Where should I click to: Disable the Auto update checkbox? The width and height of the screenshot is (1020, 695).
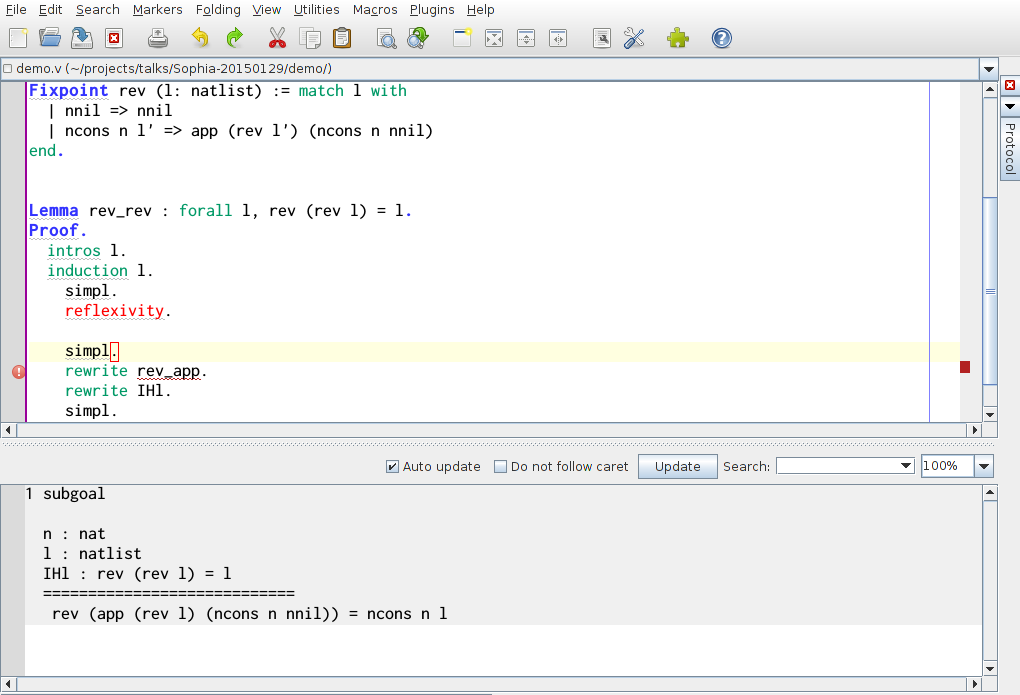tap(393, 466)
